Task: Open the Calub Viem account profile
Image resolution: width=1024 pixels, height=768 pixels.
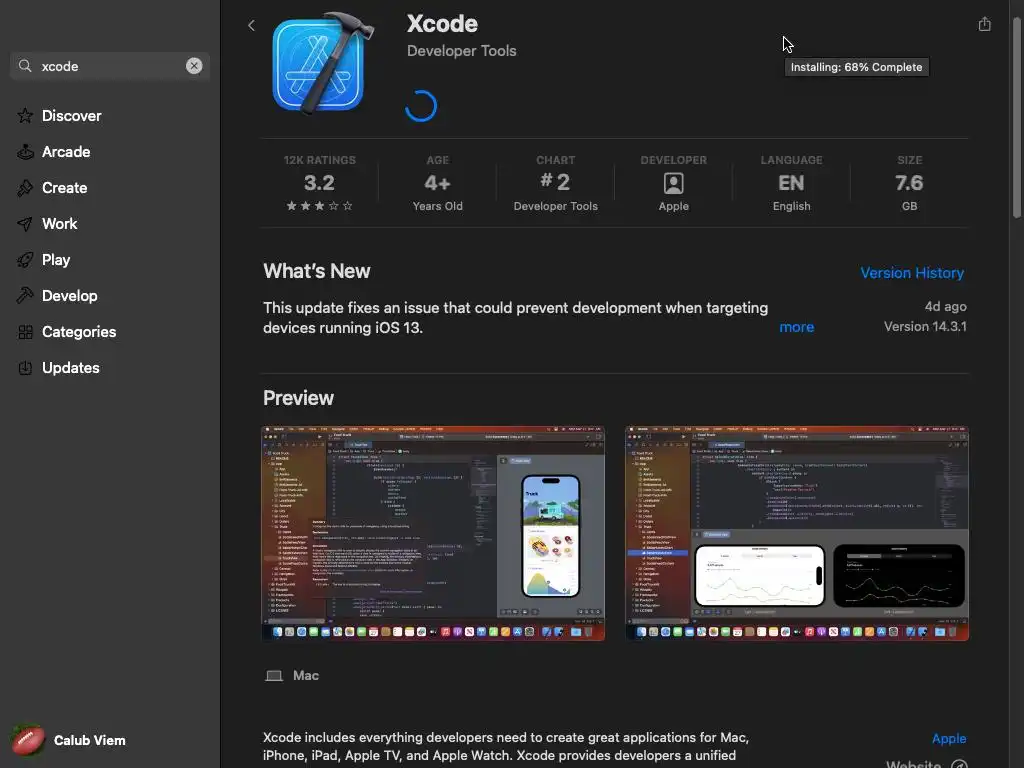Action: pos(69,740)
